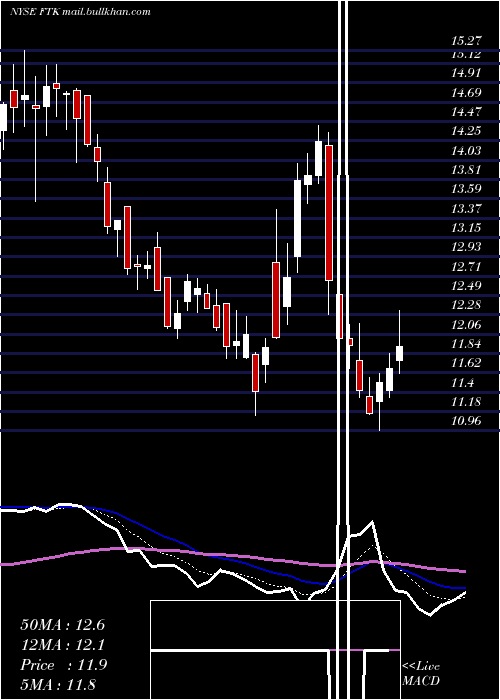500x700 pixels.
Task: Select the 12.28 price axis label
Action: 466,305
